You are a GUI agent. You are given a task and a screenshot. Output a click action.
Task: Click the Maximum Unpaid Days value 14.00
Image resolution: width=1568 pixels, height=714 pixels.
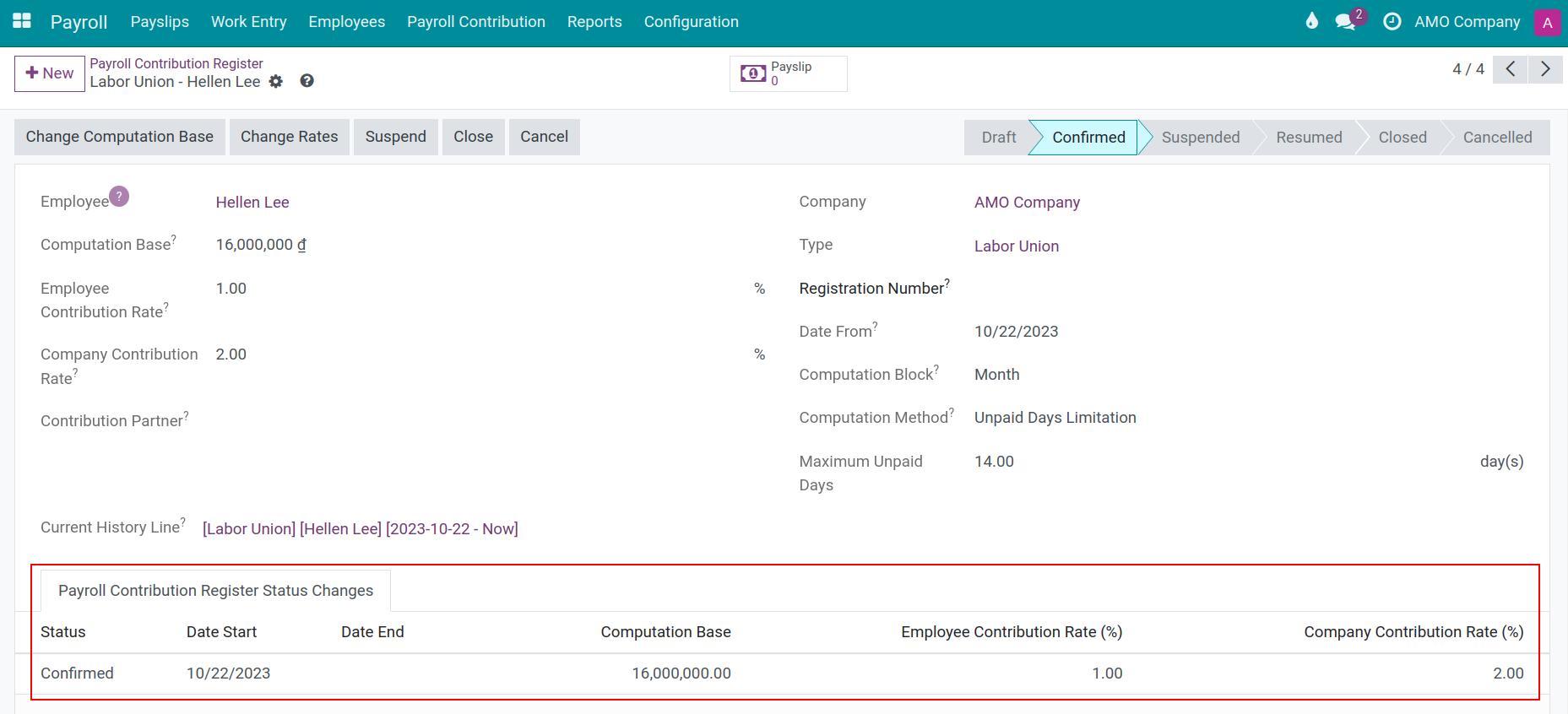point(995,462)
